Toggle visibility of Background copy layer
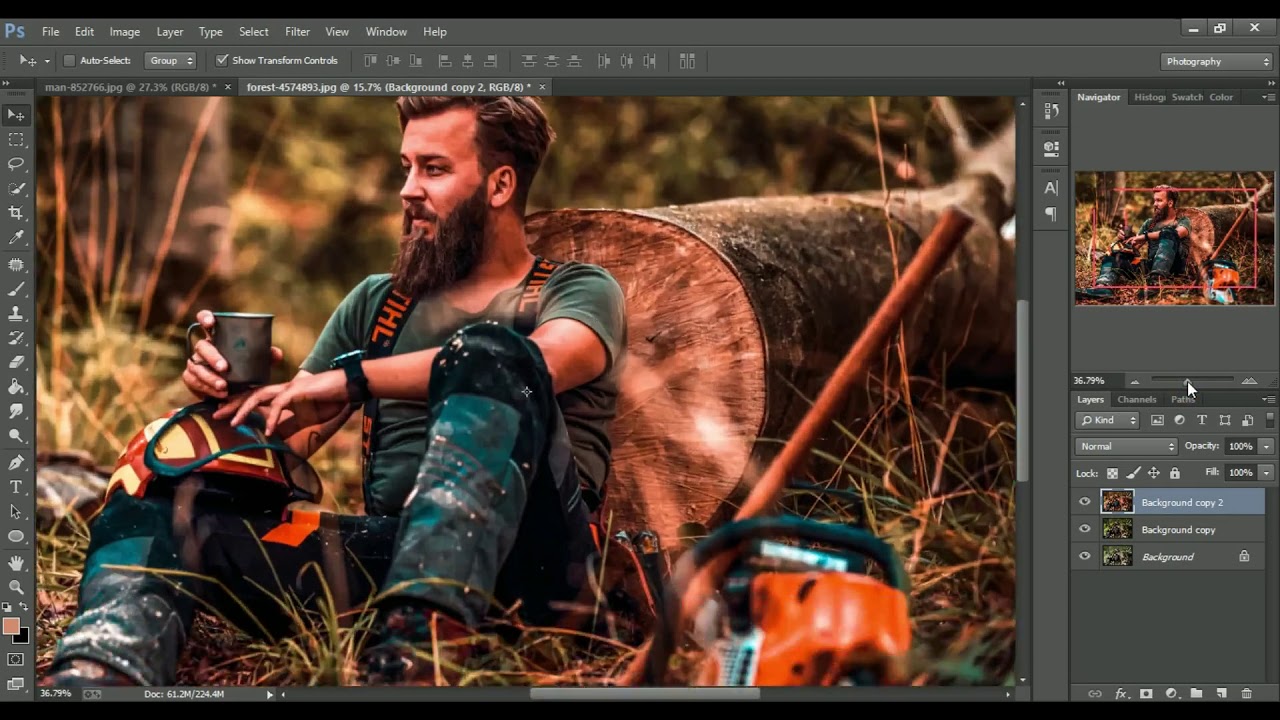The width and height of the screenshot is (1280, 720). coord(1085,529)
